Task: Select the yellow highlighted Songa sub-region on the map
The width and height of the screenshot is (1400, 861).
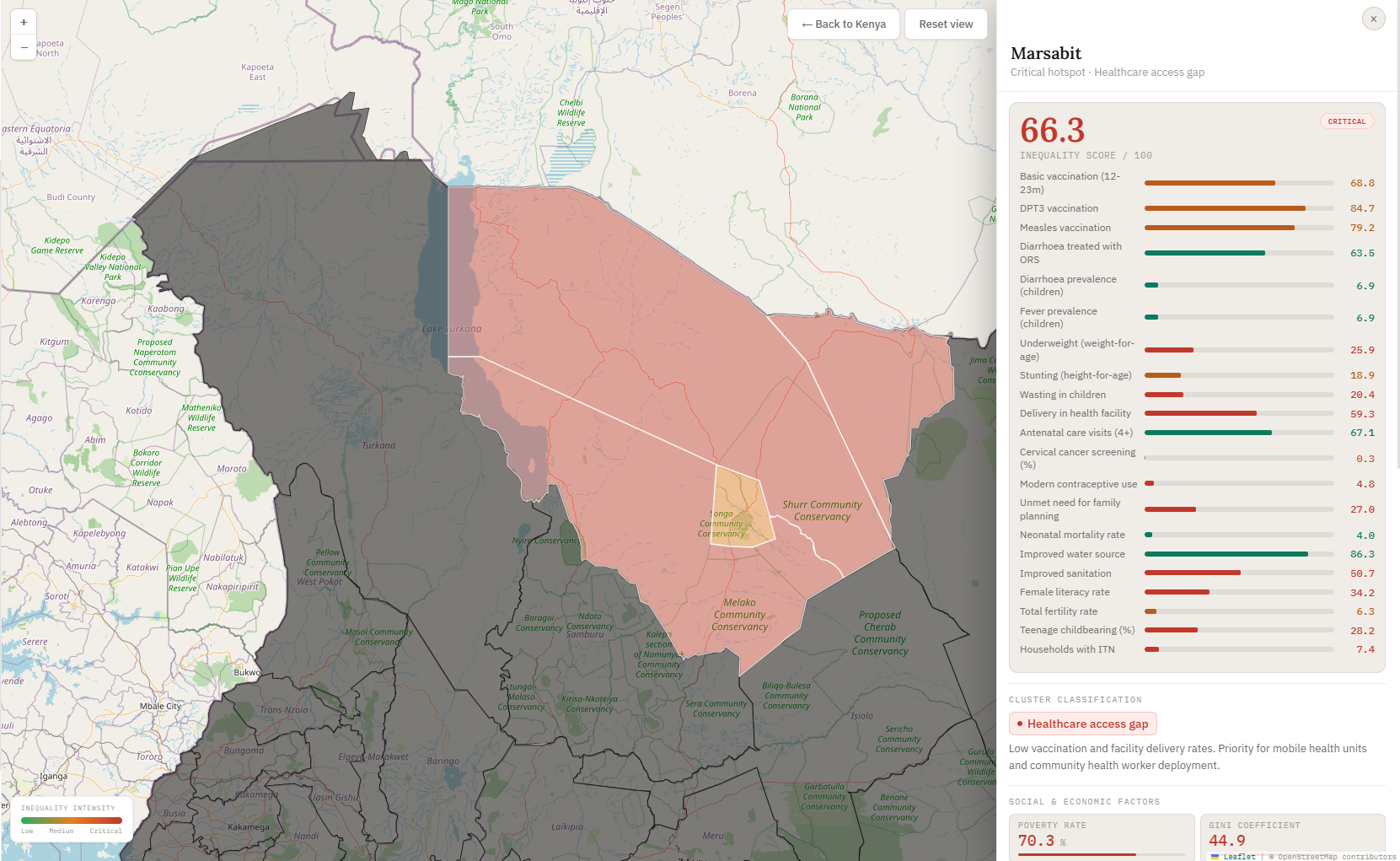Action: click(741, 506)
